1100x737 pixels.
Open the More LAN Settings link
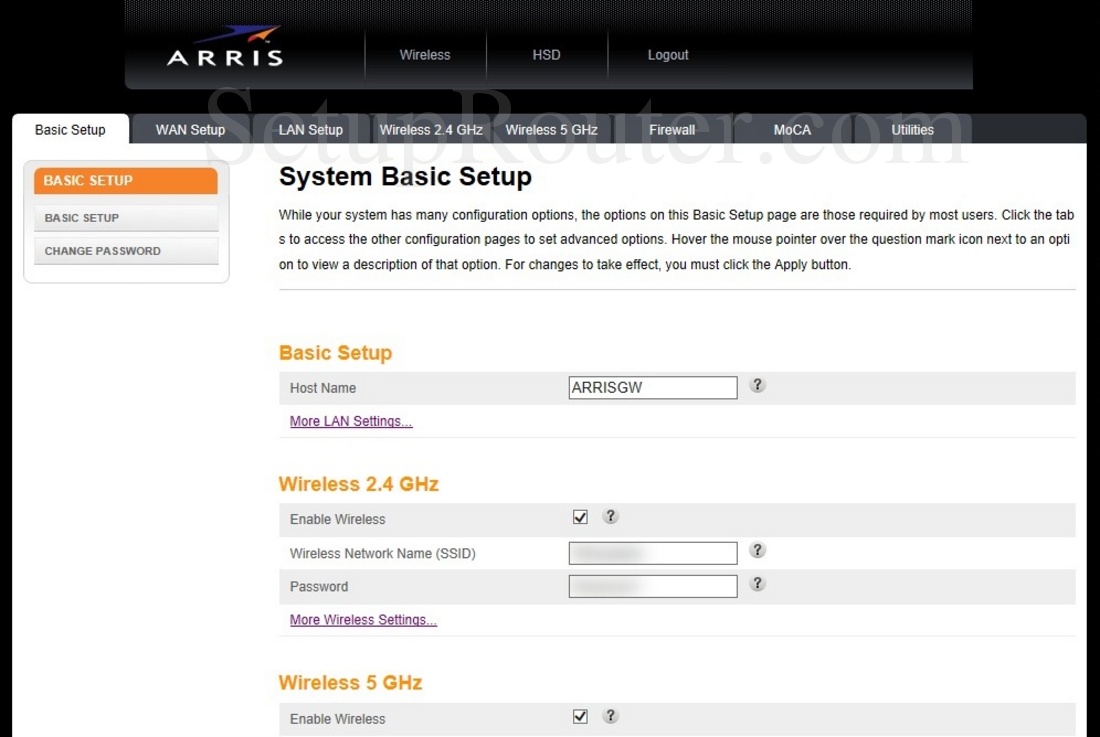click(351, 421)
